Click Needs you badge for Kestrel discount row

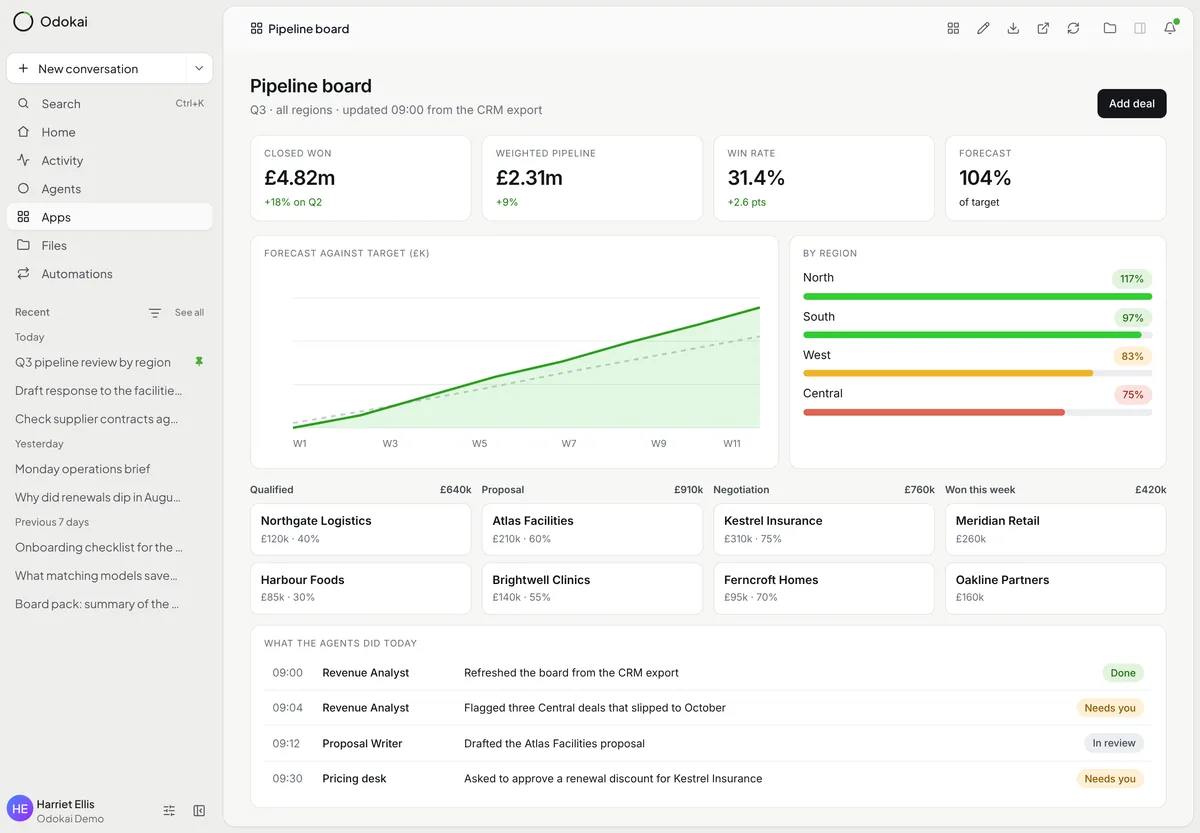point(1110,778)
